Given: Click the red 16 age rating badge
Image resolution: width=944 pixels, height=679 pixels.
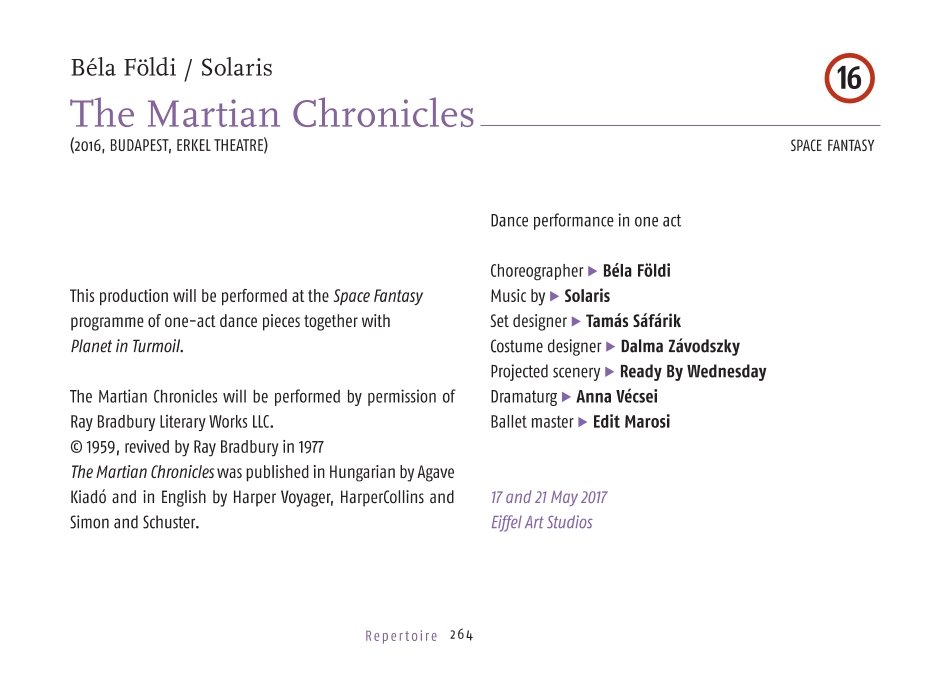Looking at the screenshot, I should point(849,78).
